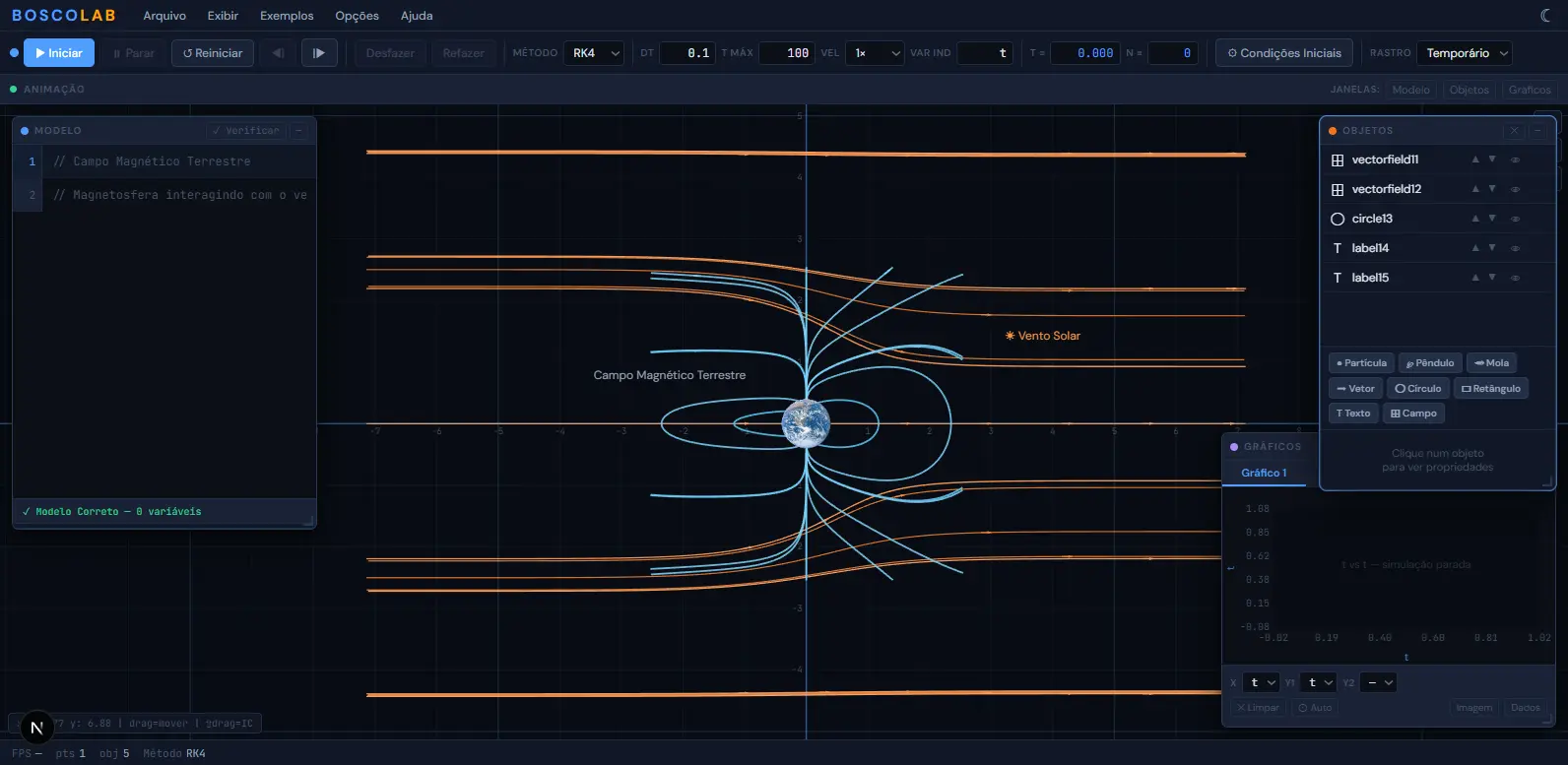Step simulation forward one frame
Viewport: 1568px width, 765px height.
coord(319,53)
